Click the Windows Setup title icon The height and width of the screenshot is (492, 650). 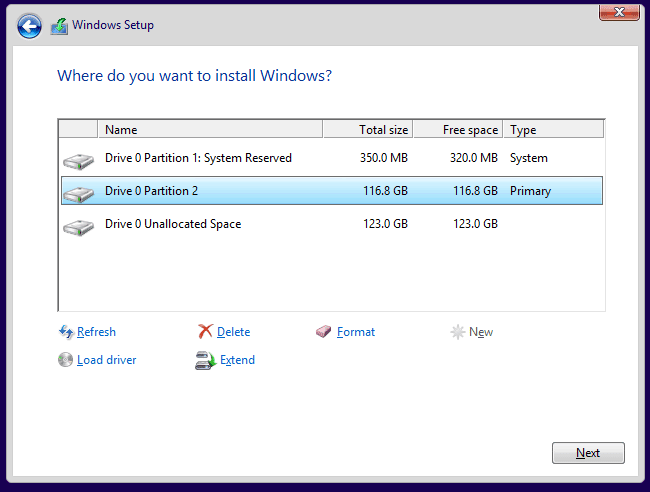click(x=59, y=25)
